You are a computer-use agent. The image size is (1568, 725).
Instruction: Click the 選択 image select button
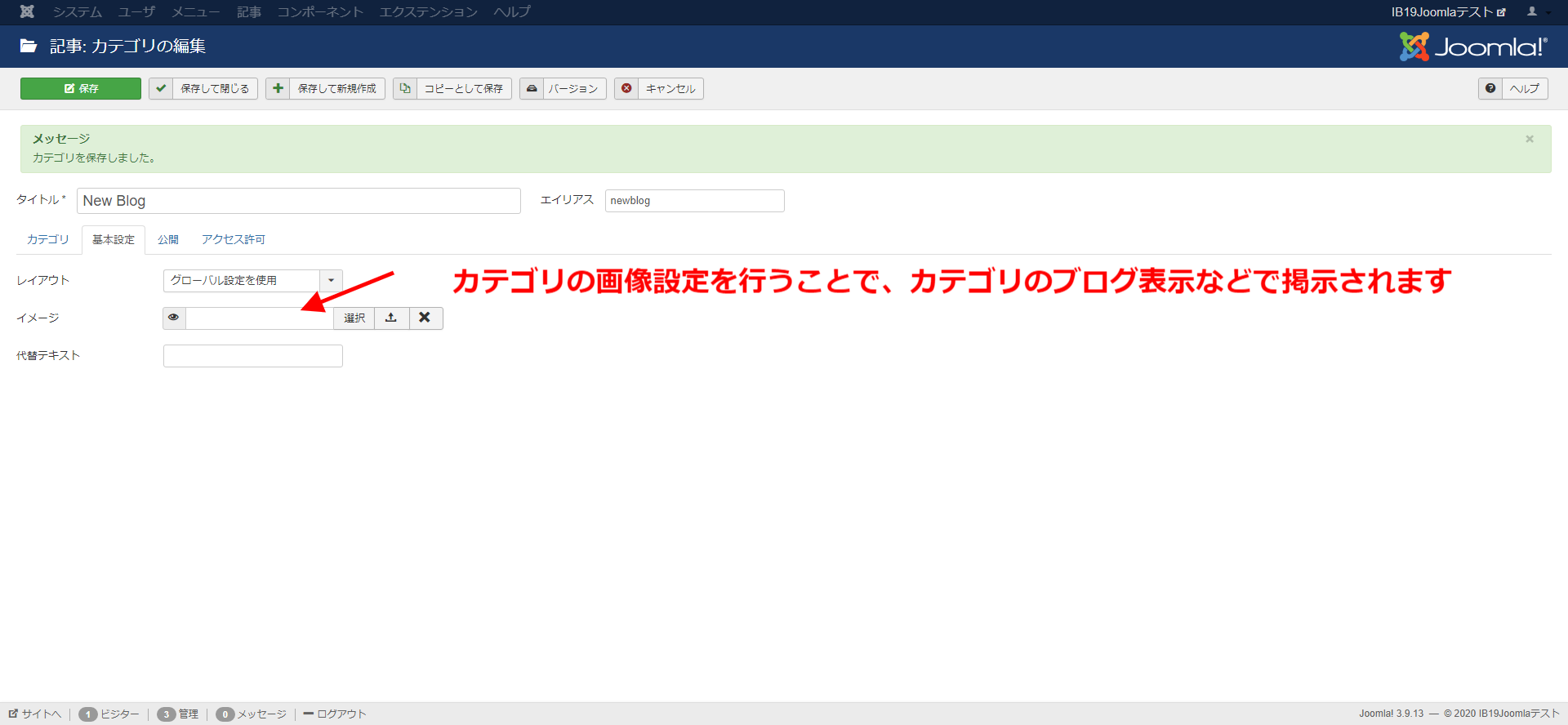tap(354, 318)
